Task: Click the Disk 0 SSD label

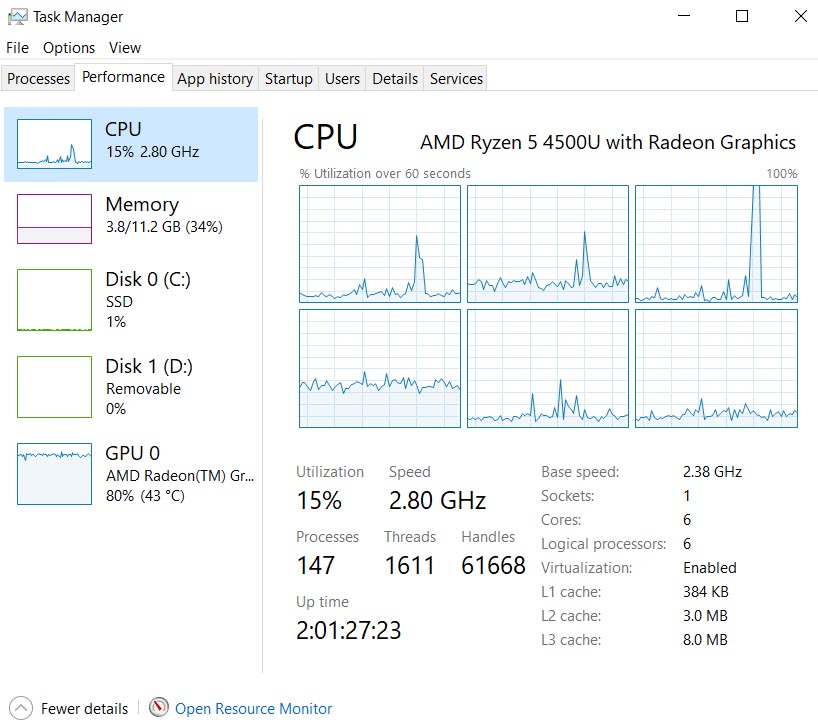Action: click(119, 301)
